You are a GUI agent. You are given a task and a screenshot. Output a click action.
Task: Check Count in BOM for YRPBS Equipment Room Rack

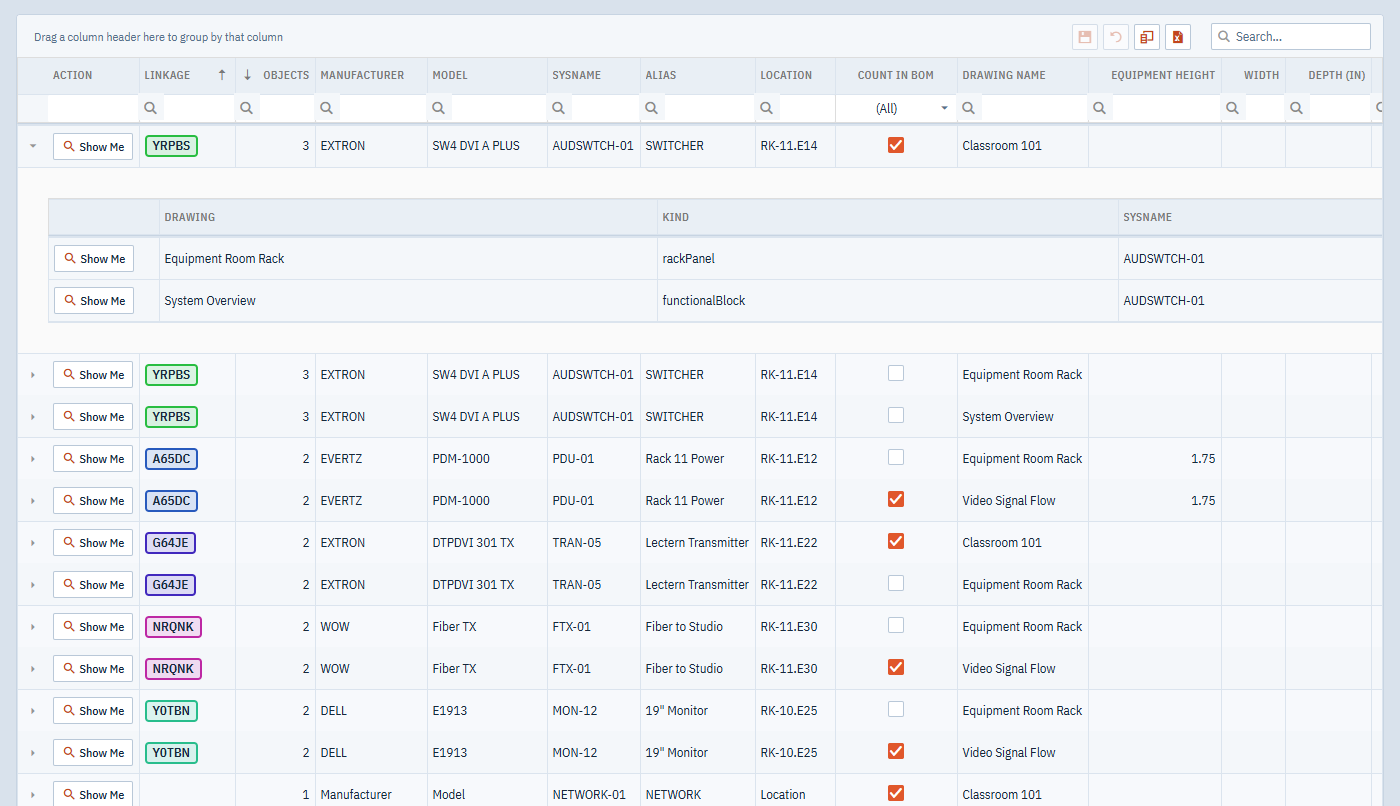click(896, 373)
